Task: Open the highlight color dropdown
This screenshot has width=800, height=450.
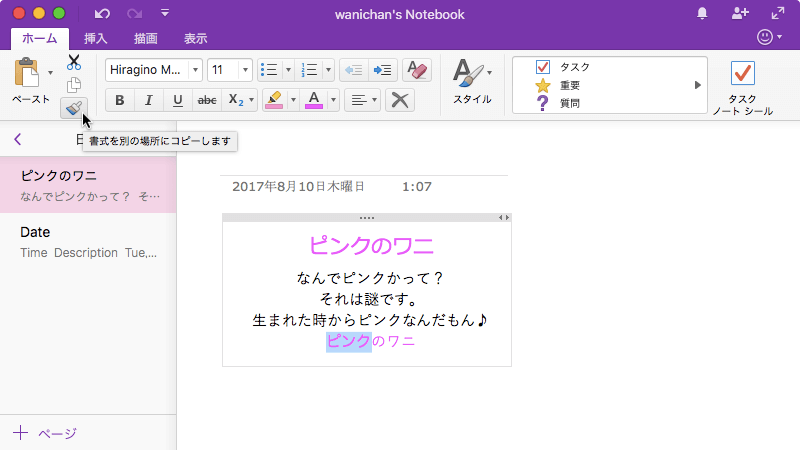Action: tap(293, 100)
